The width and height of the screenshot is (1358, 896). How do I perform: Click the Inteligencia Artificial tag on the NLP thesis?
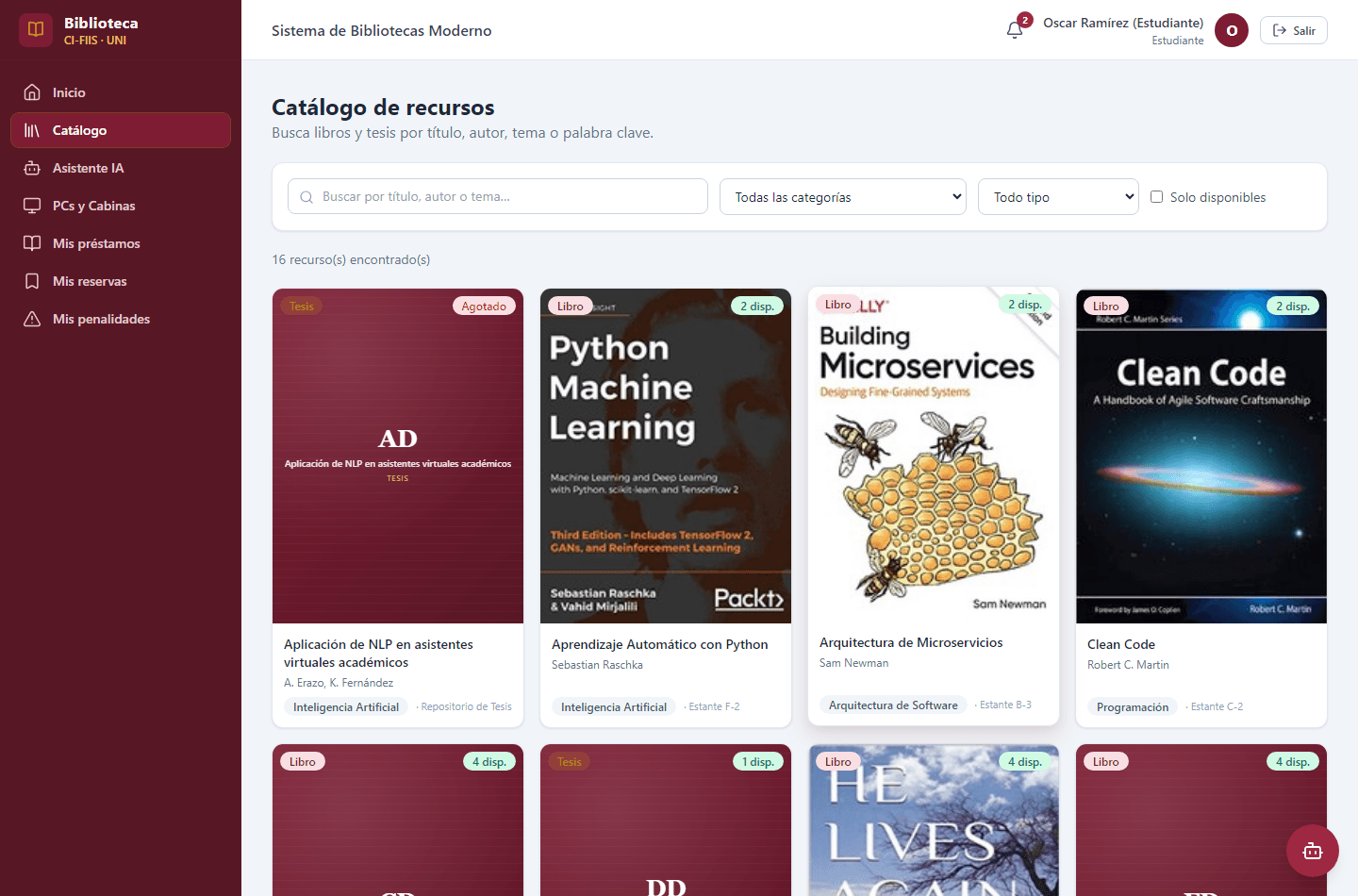click(x=346, y=706)
